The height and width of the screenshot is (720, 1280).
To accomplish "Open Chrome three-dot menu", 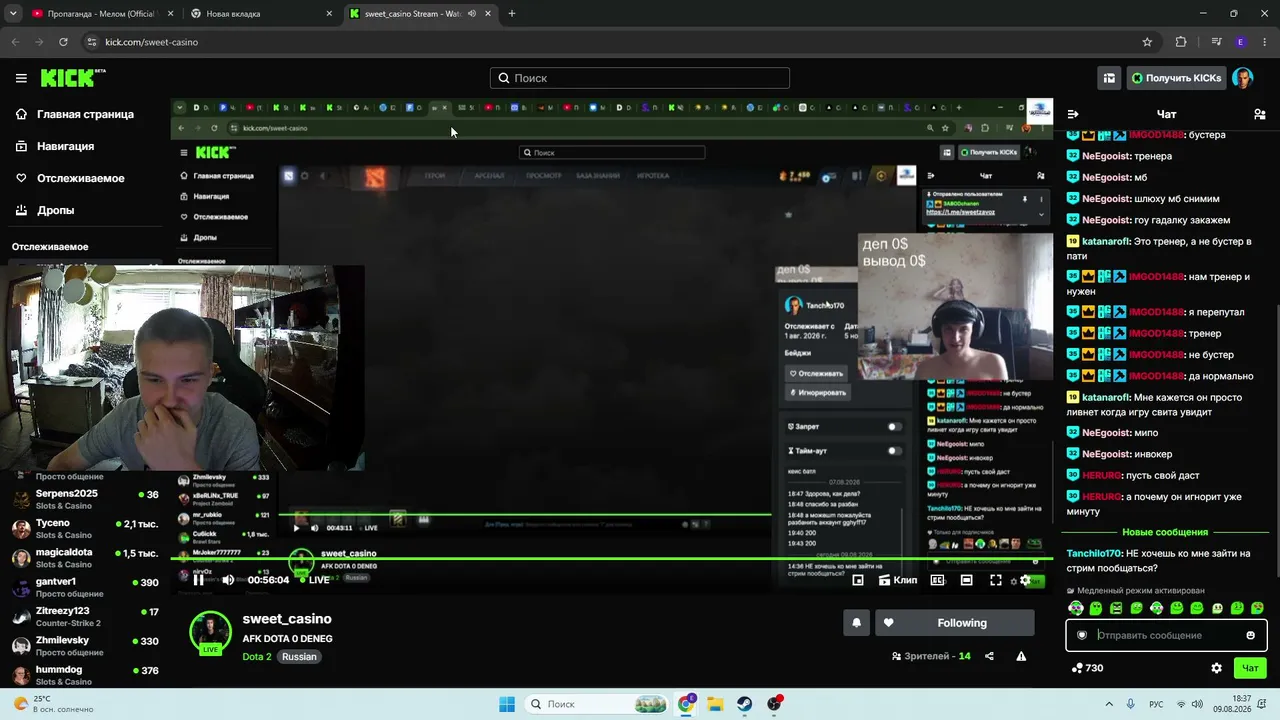I will click(x=1265, y=42).
